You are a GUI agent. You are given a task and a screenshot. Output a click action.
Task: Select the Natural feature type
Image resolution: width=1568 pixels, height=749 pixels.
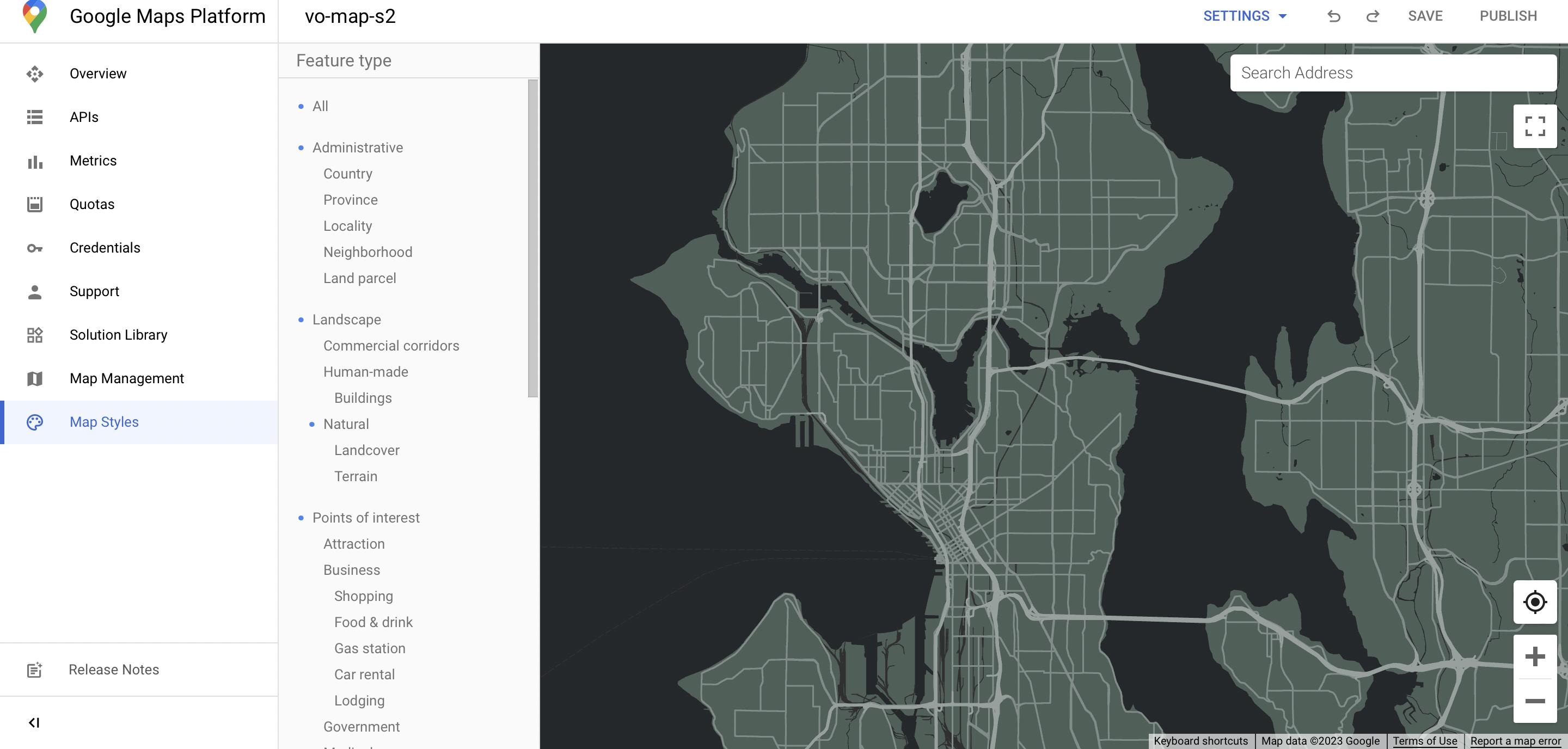pos(346,424)
